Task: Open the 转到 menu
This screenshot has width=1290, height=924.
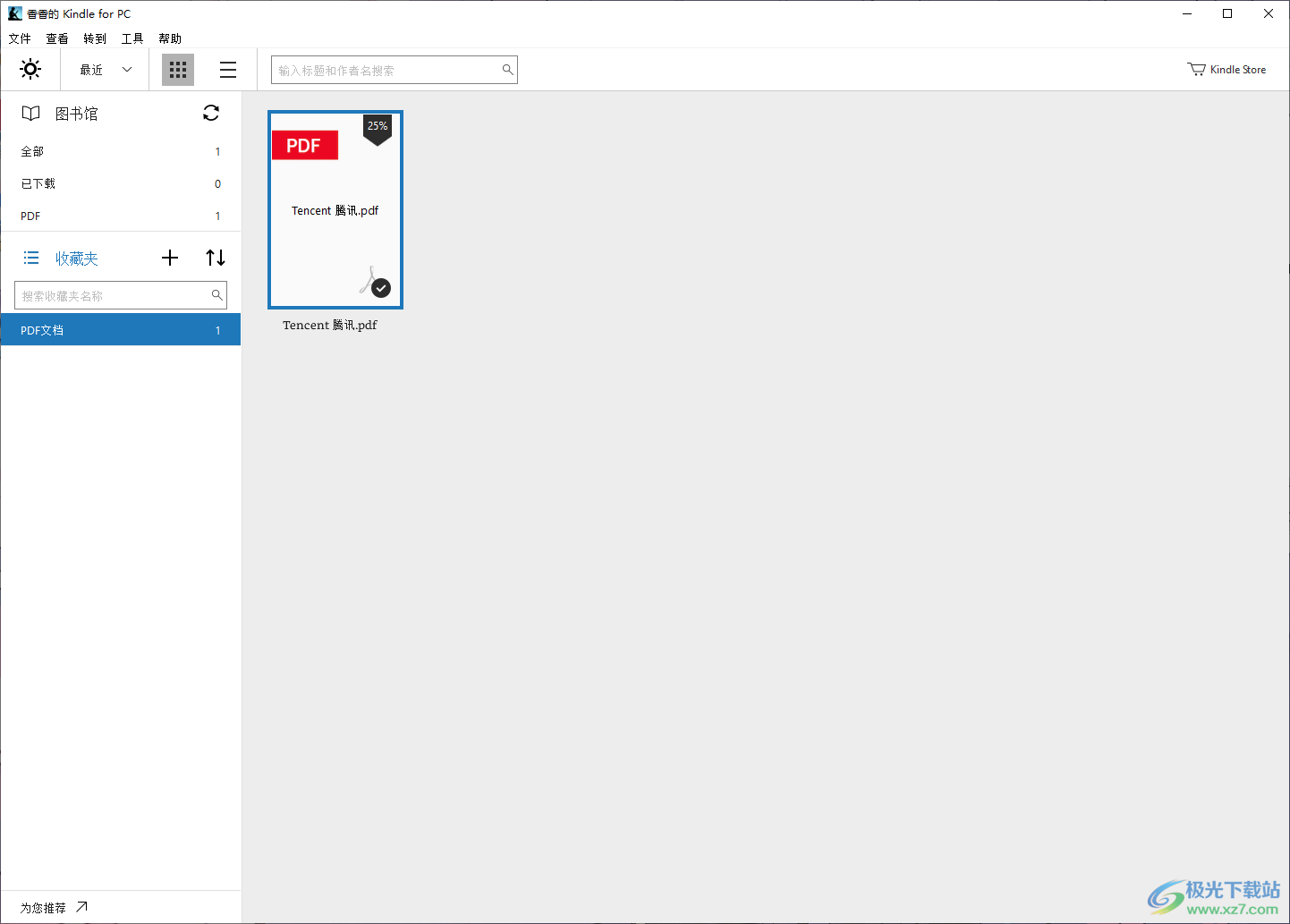Action: point(95,38)
